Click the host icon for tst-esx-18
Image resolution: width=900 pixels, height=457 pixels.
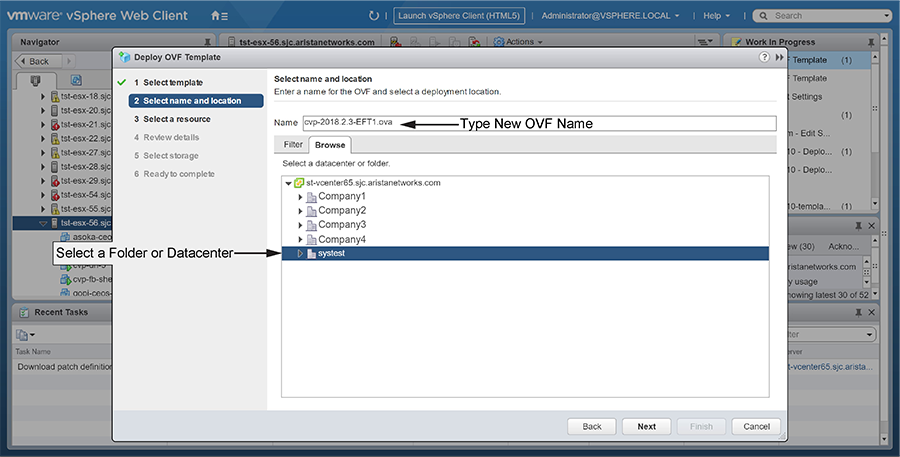tap(55, 96)
